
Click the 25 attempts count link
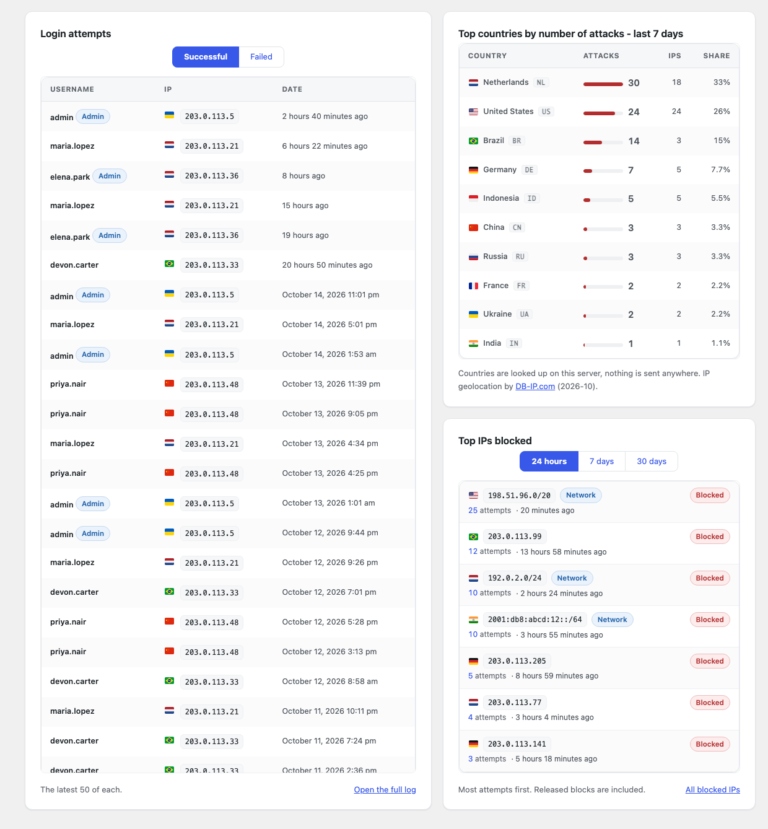click(473, 511)
